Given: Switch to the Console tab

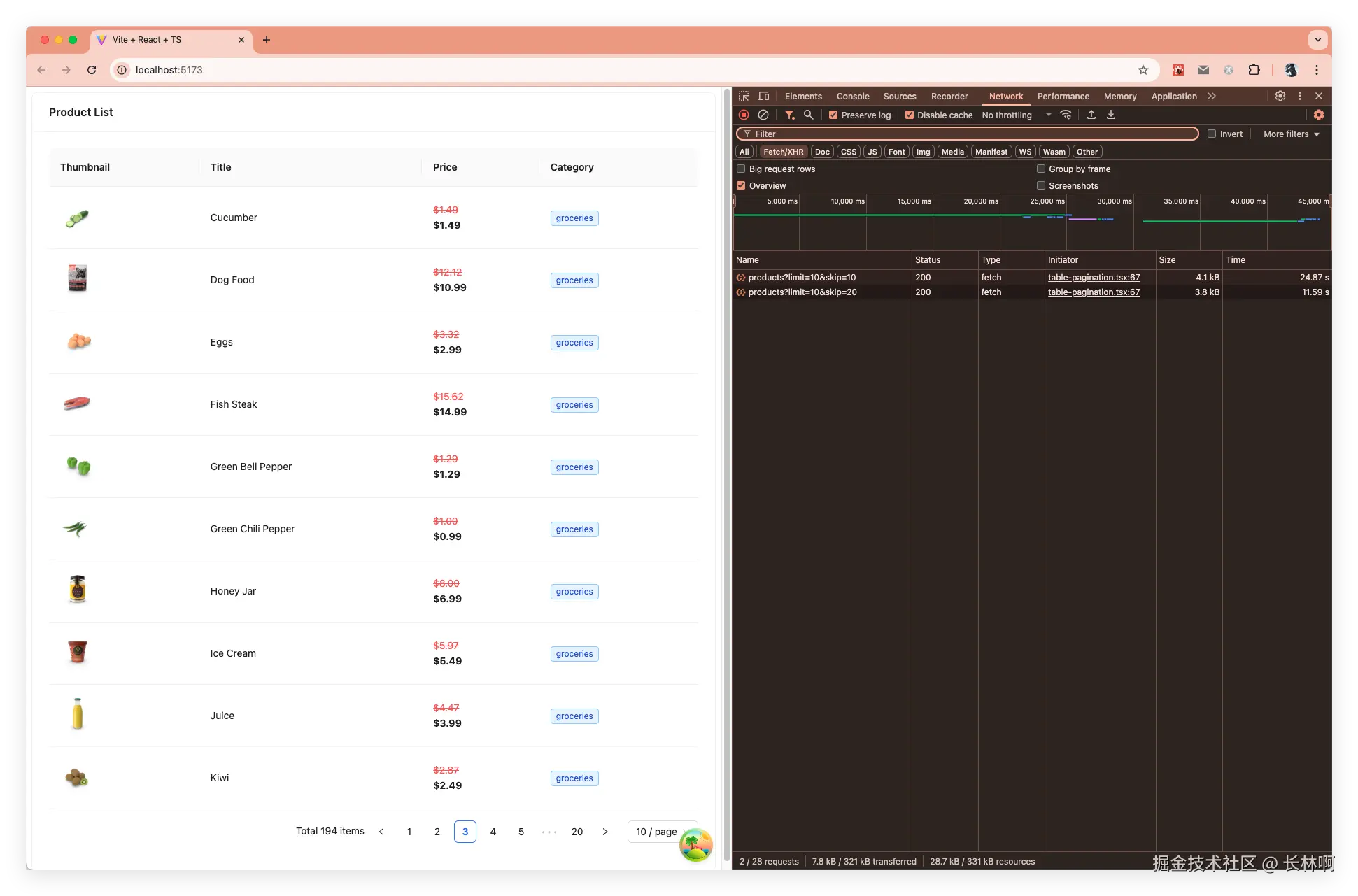Looking at the screenshot, I should 852,96.
